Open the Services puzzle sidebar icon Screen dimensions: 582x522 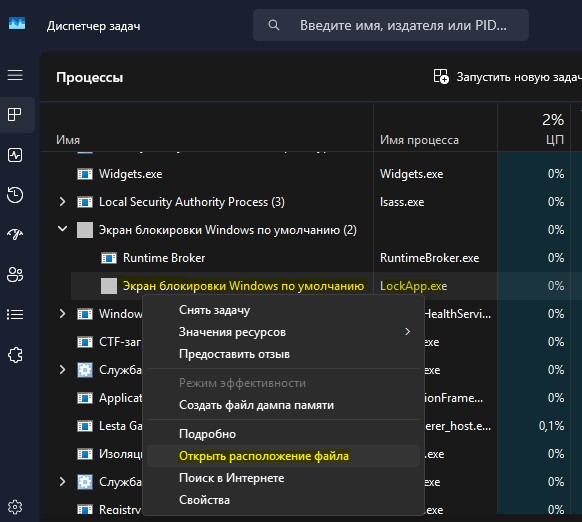pyautogui.click(x=15, y=355)
